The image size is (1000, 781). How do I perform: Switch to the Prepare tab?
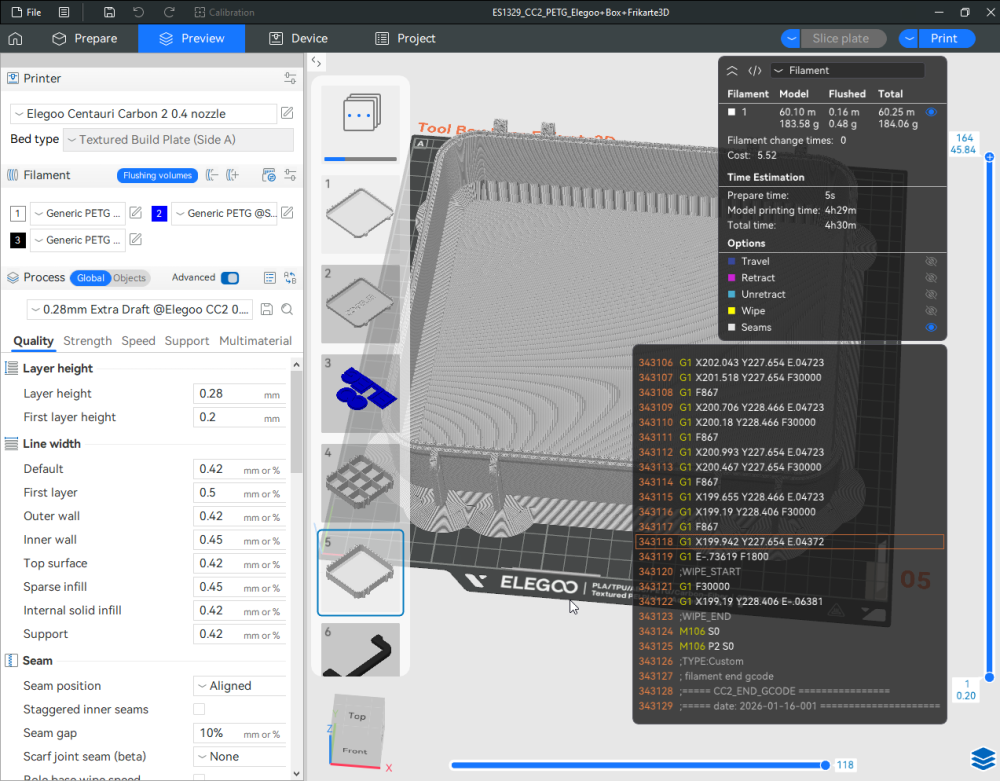(84, 39)
